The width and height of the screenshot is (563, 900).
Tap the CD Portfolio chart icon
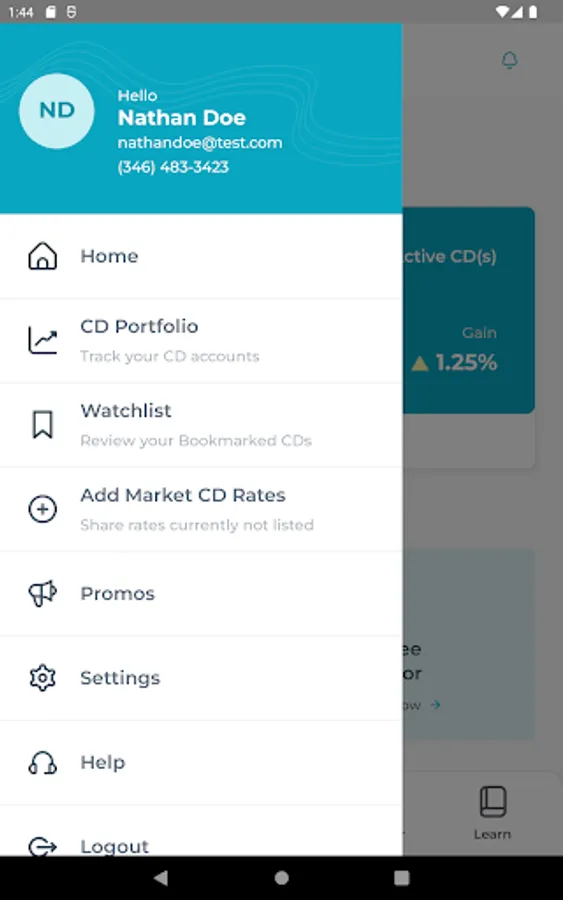click(x=42, y=340)
